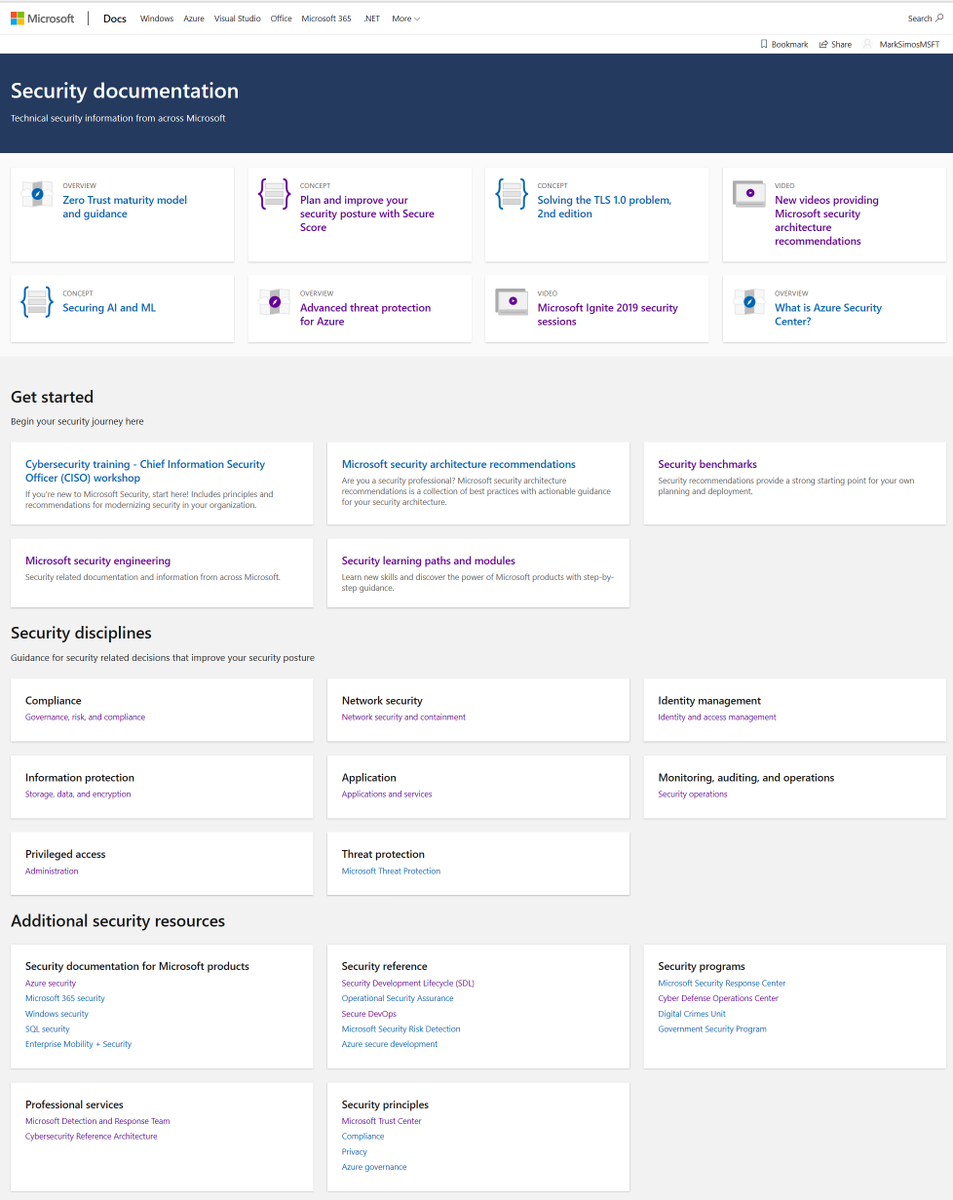Open Applications and services link
Viewport: 953px width, 1200px height.
pyautogui.click(x=387, y=794)
